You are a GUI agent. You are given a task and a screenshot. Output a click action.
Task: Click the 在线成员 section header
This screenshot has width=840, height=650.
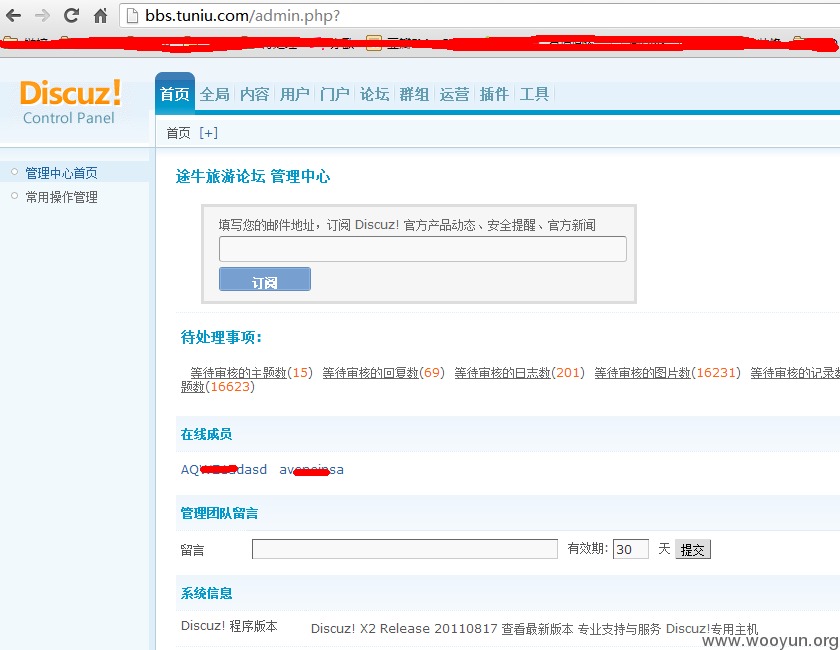206,434
